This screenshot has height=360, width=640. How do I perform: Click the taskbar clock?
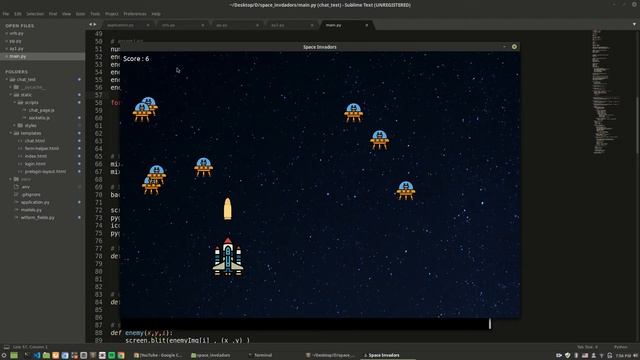point(623,356)
